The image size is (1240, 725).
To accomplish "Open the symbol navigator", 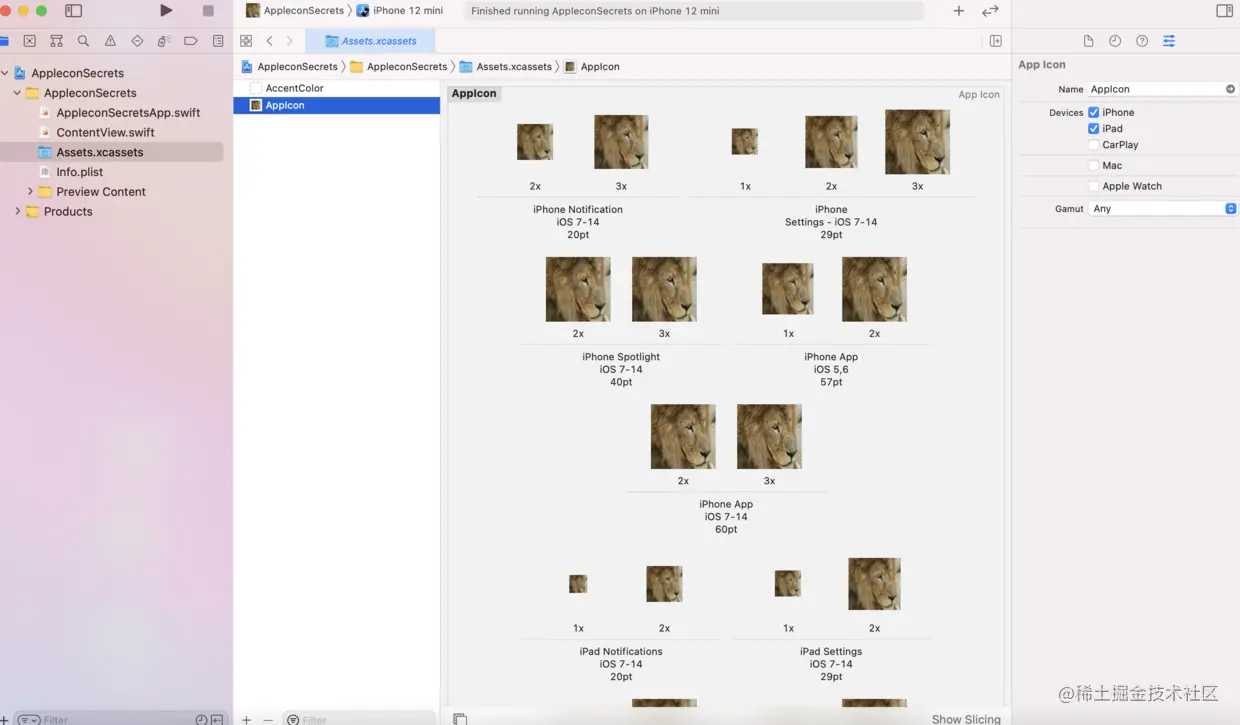I will (56, 41).
